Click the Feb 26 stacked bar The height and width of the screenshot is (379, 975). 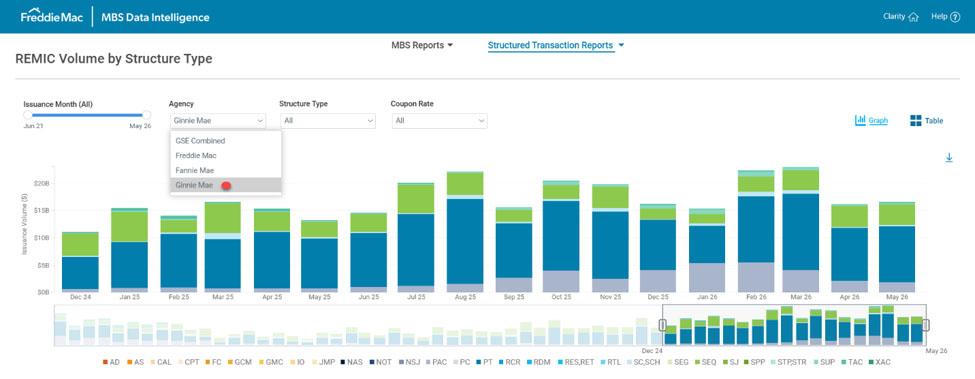tap(756, 231)
